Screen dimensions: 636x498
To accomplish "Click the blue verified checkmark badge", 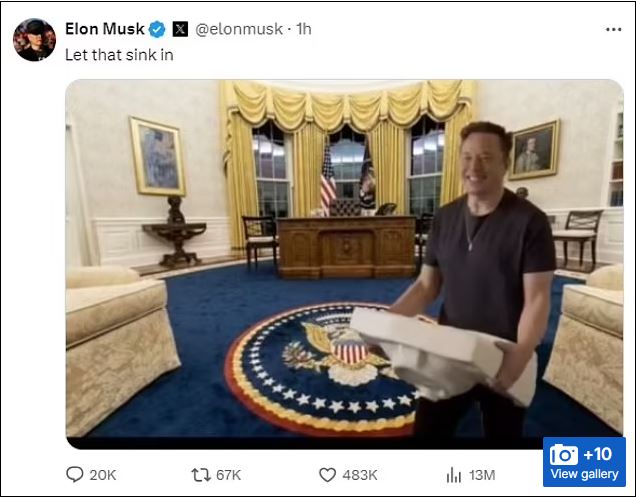I will tap(157, 29).
